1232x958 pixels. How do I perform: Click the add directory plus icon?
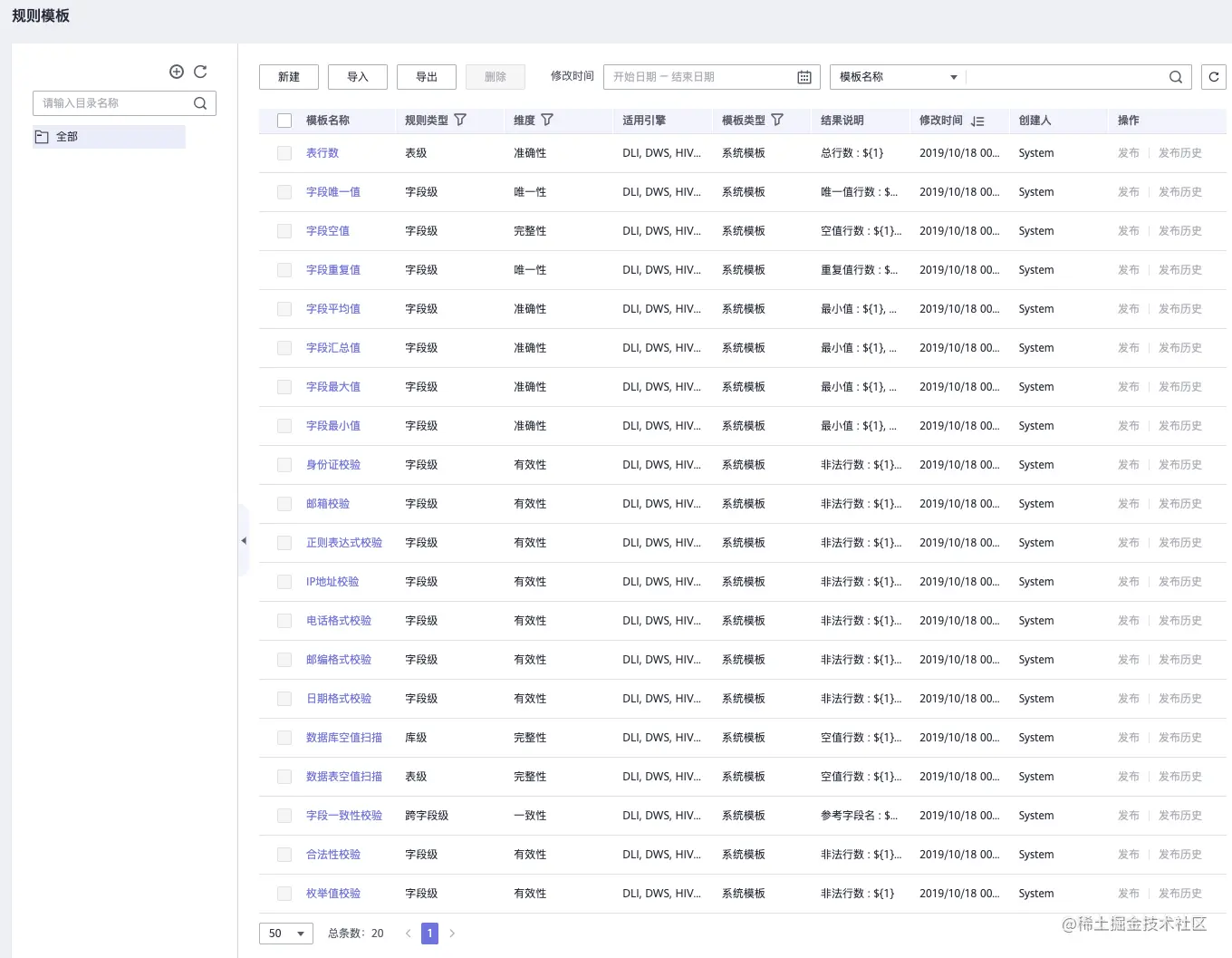(x=177, y=72)
